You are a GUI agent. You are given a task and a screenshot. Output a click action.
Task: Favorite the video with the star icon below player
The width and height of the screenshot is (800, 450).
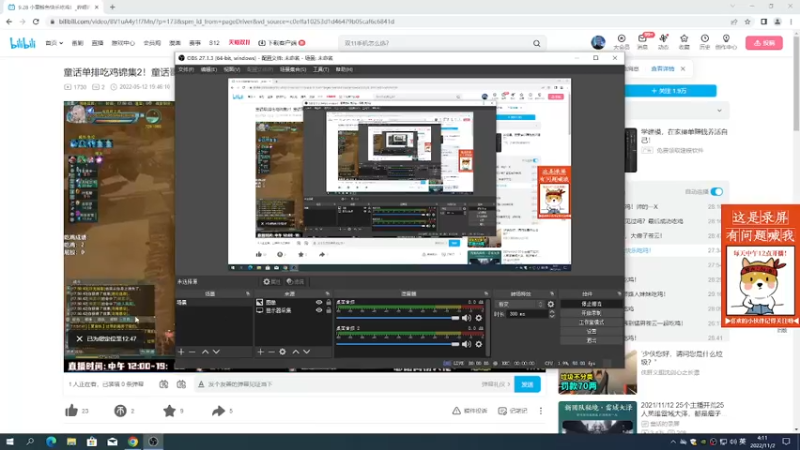(169, 411)
